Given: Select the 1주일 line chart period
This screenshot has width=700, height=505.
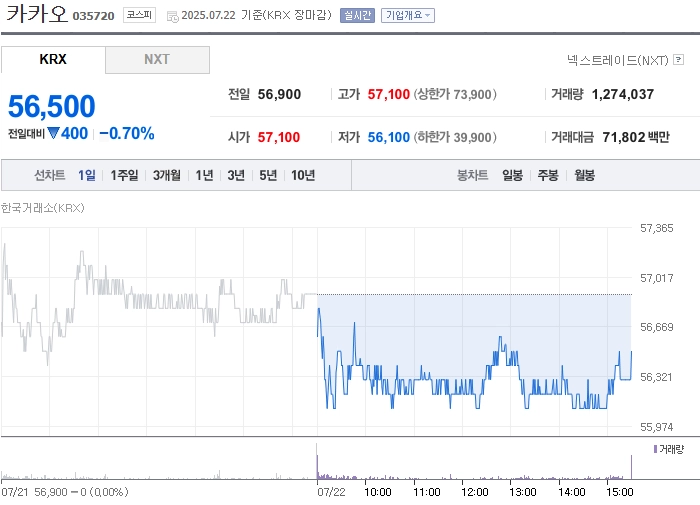Looking at the screenshot, I should click(x=124, y=175).
